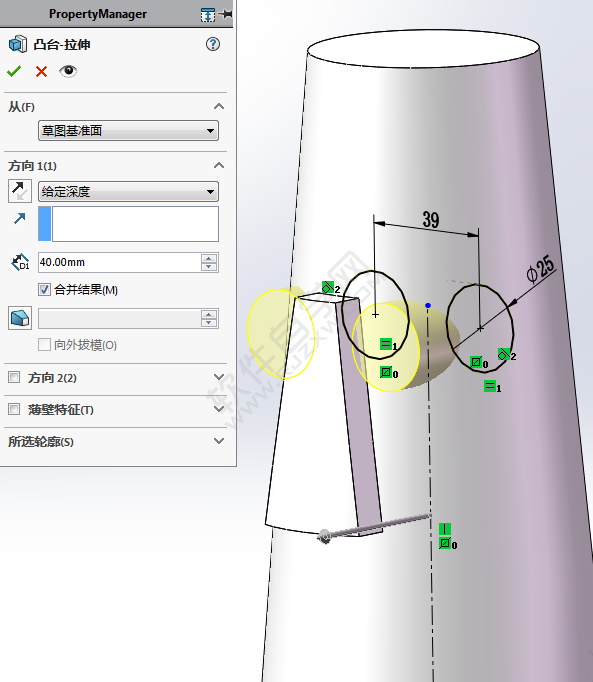Toggle detailed preview eye icon

pos(68,71)
